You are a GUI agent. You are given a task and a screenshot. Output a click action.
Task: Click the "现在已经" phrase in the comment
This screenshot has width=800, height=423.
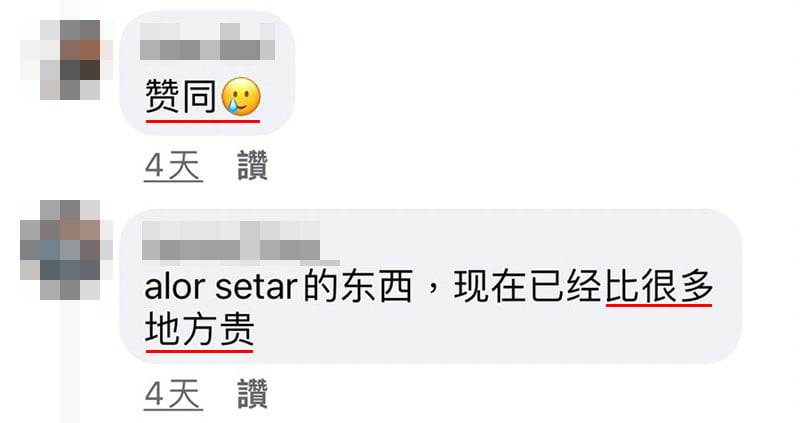(x=527, y=287)
